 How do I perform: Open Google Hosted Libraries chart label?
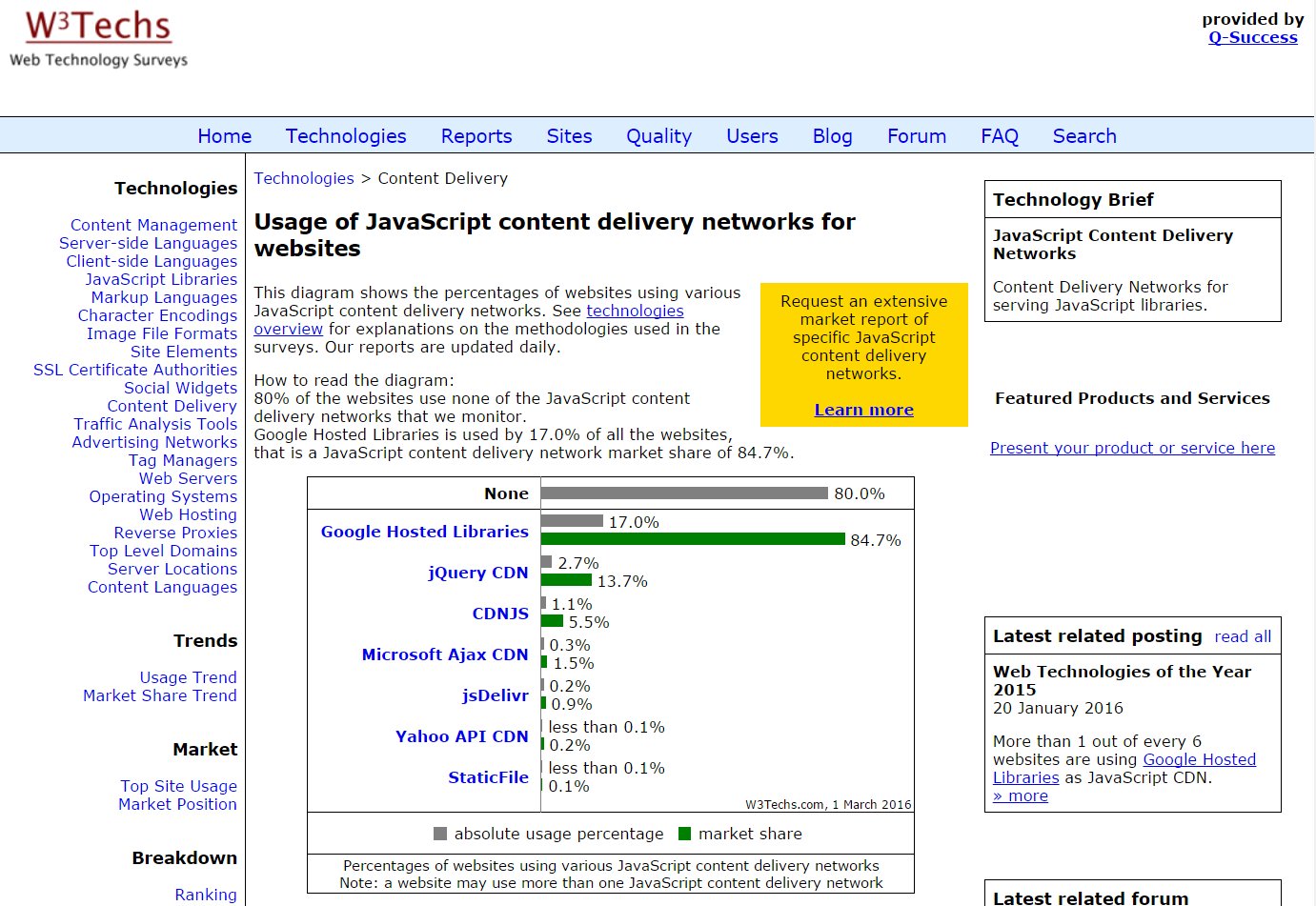424,532
